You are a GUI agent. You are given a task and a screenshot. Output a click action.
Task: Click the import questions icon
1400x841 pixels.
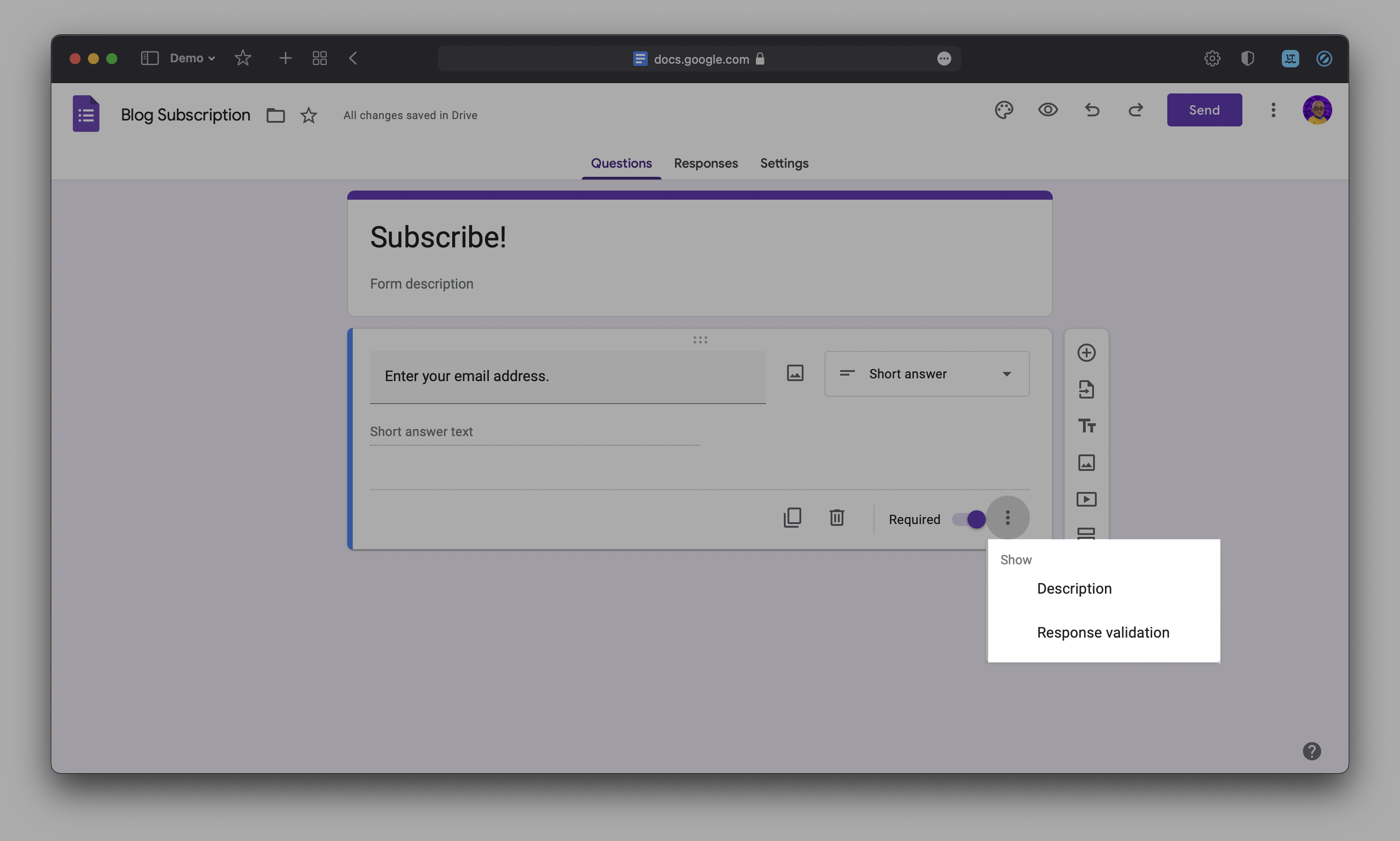coord(1086,389)
